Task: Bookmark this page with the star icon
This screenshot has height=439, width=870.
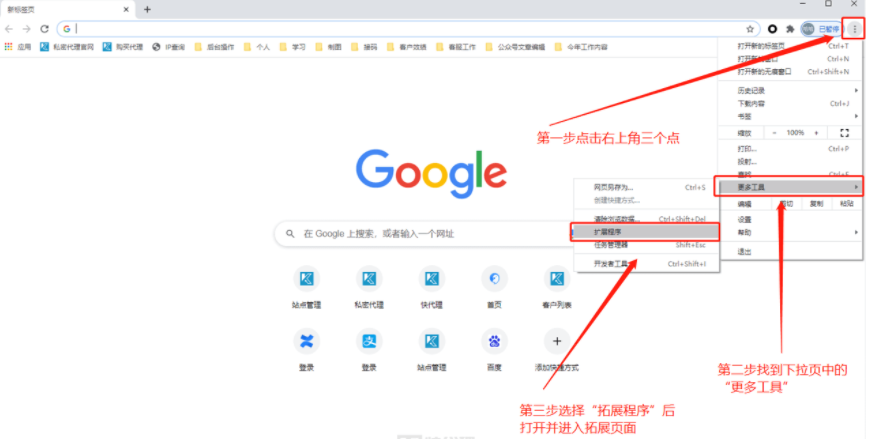Action: (750, 29)
